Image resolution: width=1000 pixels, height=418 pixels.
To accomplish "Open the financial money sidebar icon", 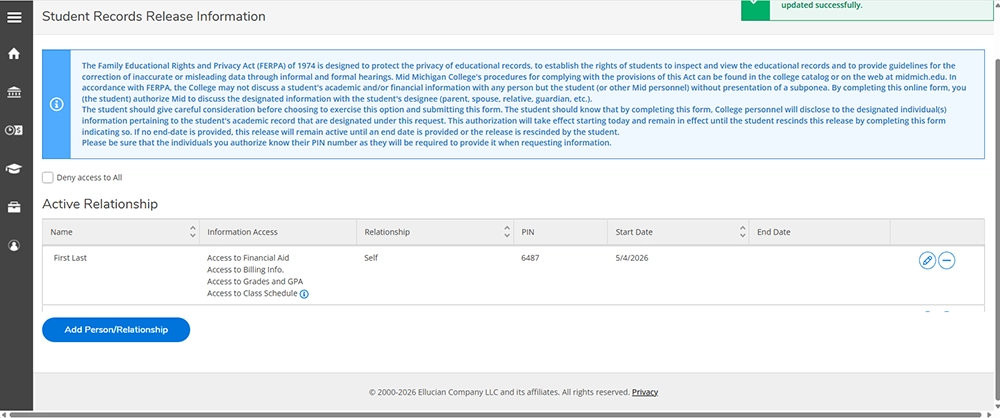I will (14, 130).
